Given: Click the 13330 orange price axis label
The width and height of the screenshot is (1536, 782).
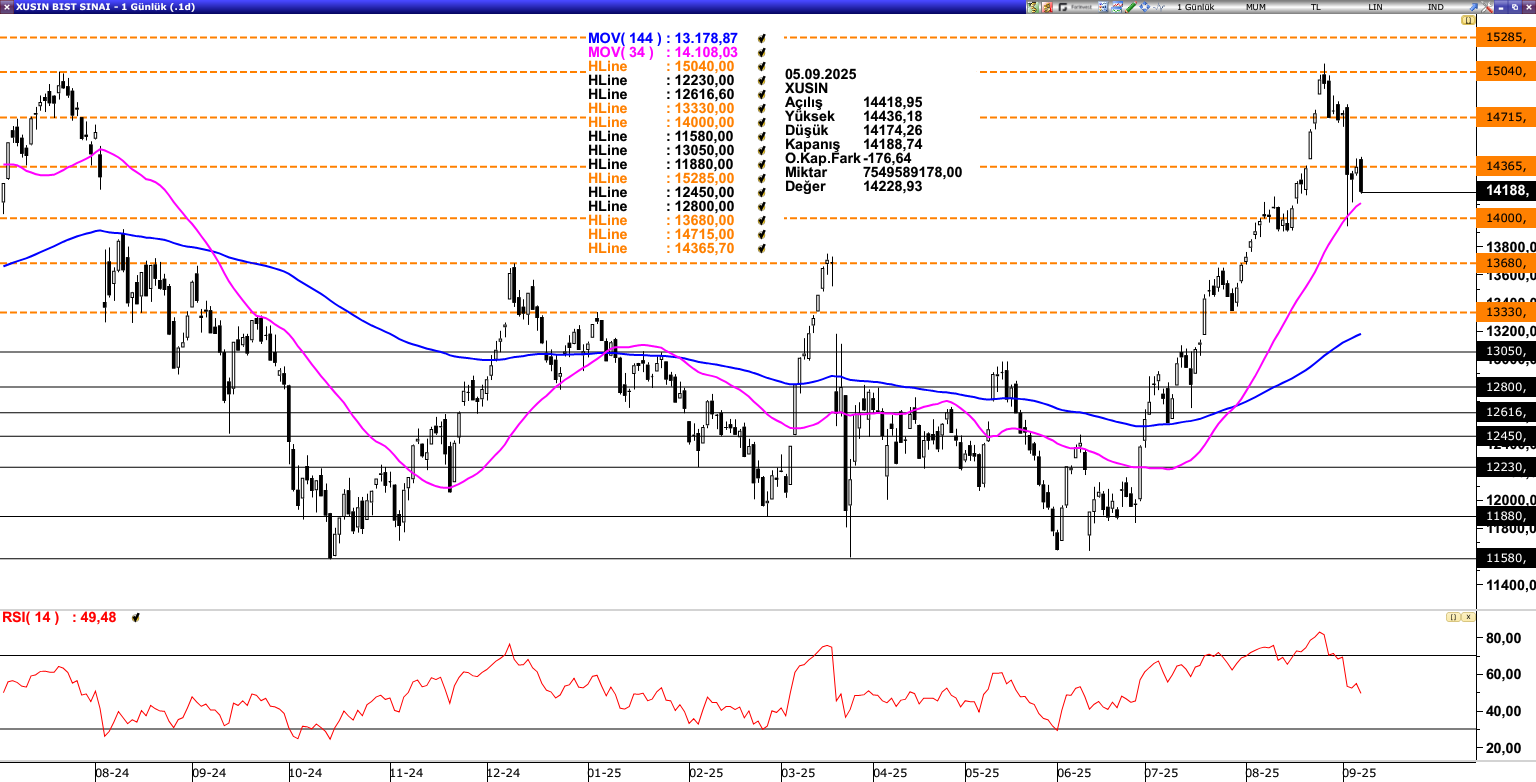Looking at the screenshot, I should (1505, 312).
